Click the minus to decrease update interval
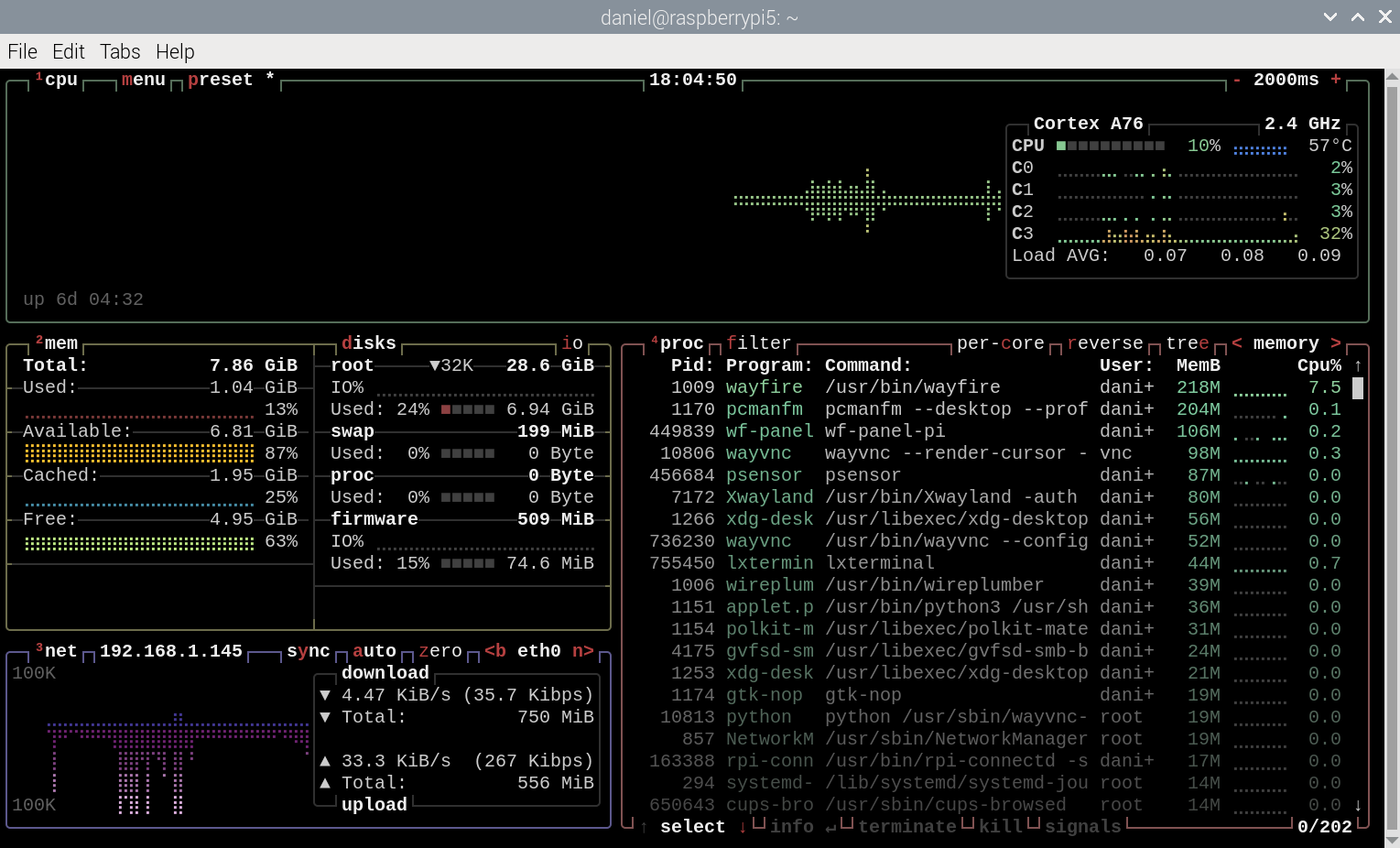The image size is (1400, 848). [1236, 81]
